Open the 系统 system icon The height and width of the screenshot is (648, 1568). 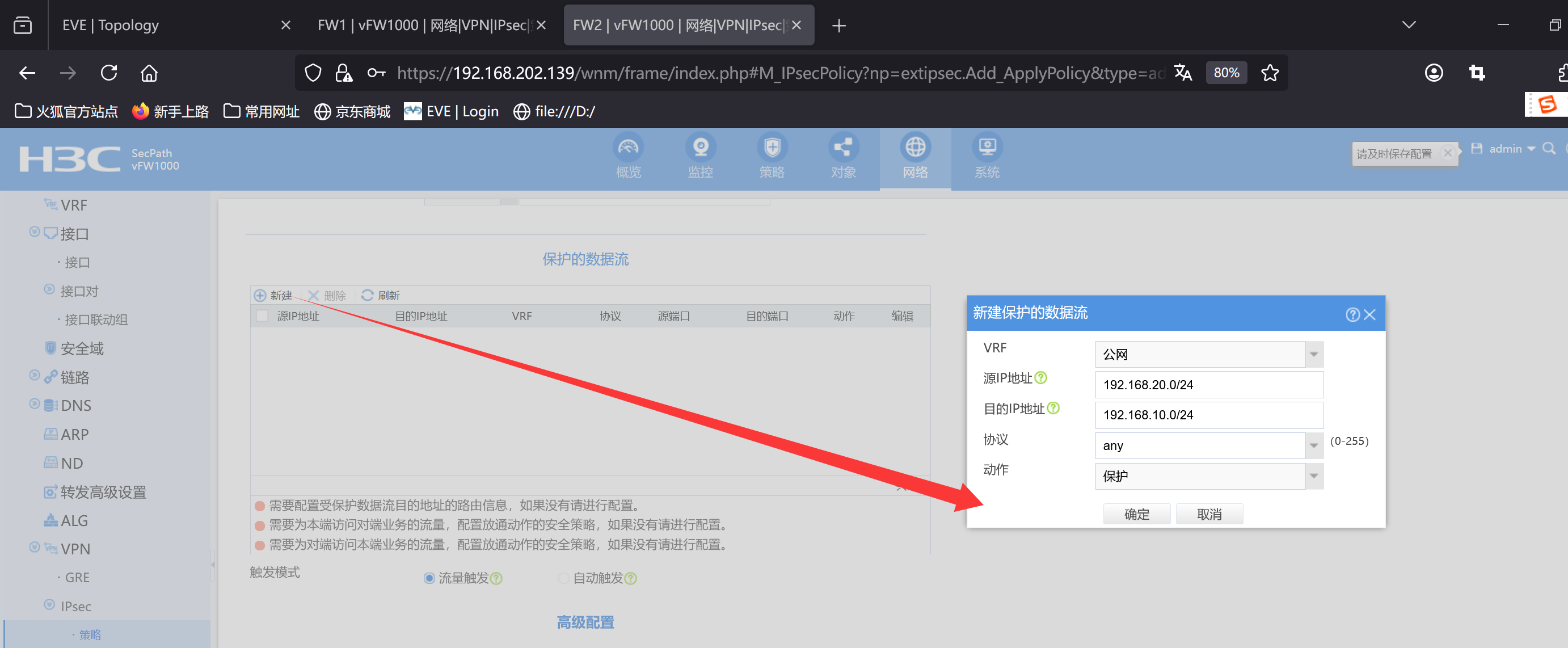(987, 148)
